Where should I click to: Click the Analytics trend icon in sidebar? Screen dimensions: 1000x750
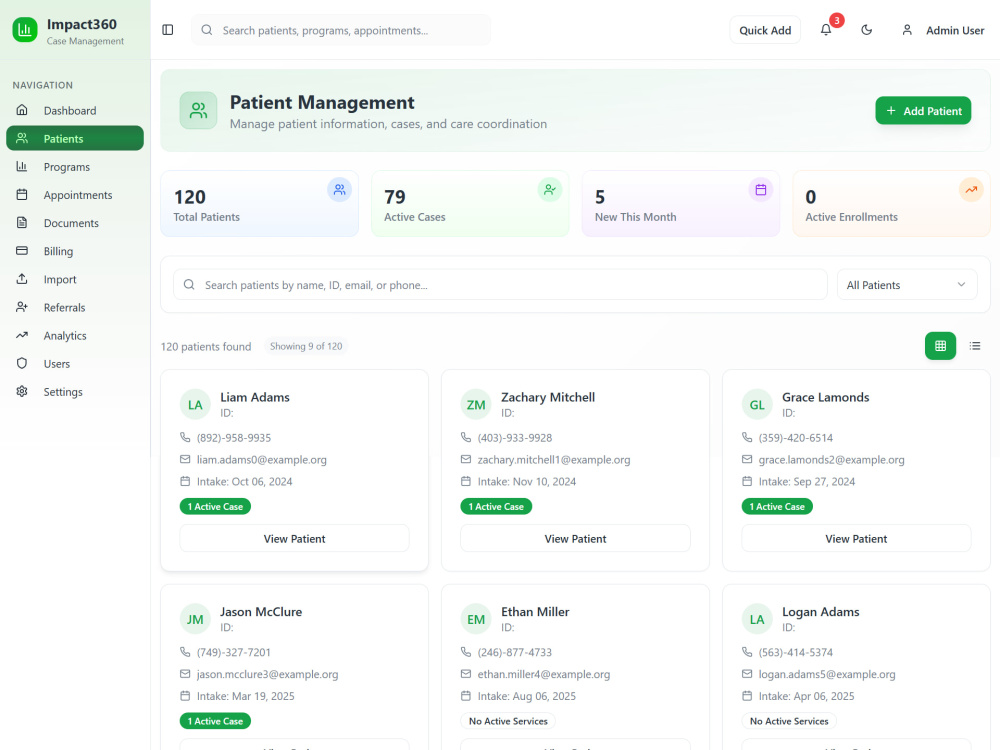coord(22,335)
